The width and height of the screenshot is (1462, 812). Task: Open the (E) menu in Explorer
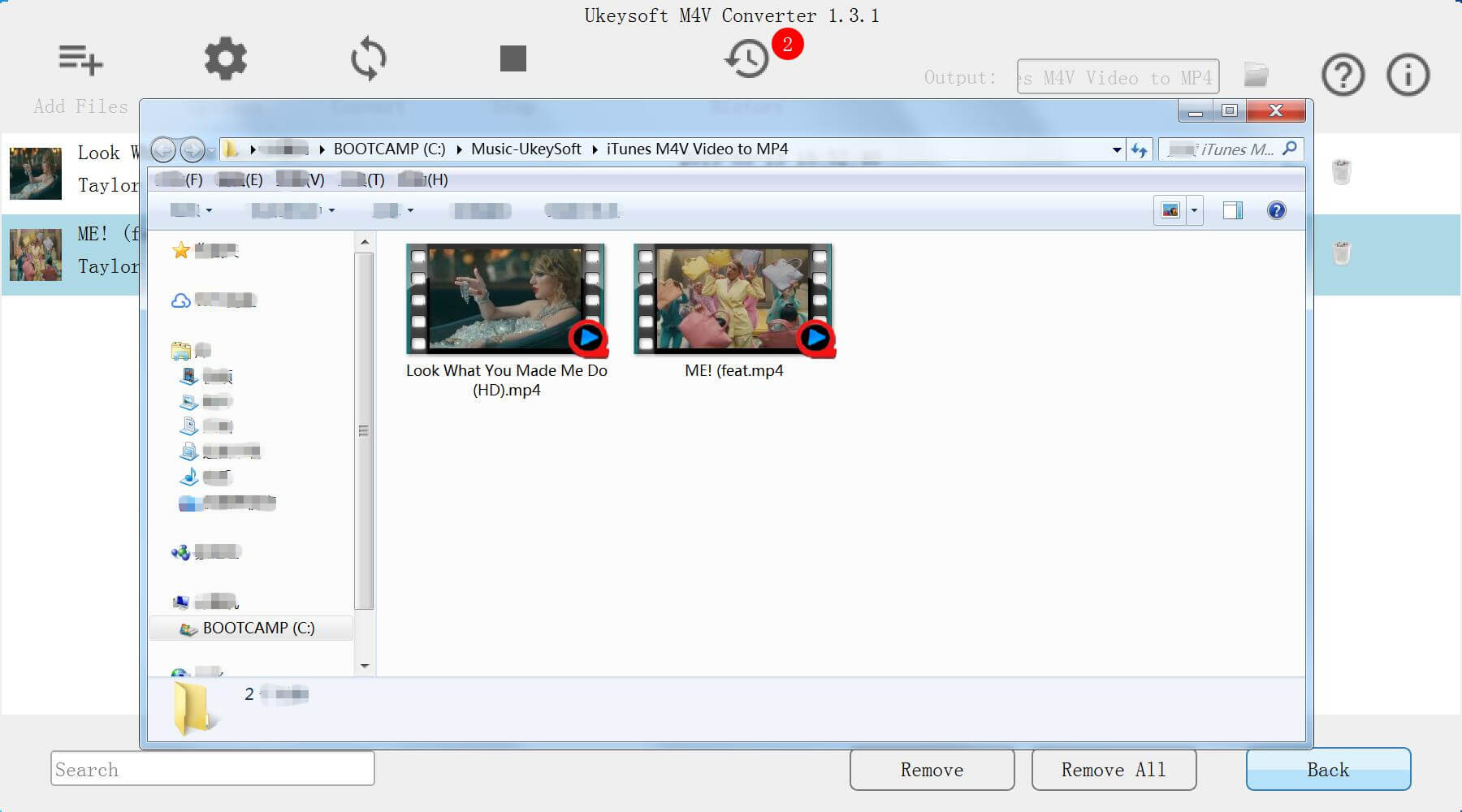(240, 179)
